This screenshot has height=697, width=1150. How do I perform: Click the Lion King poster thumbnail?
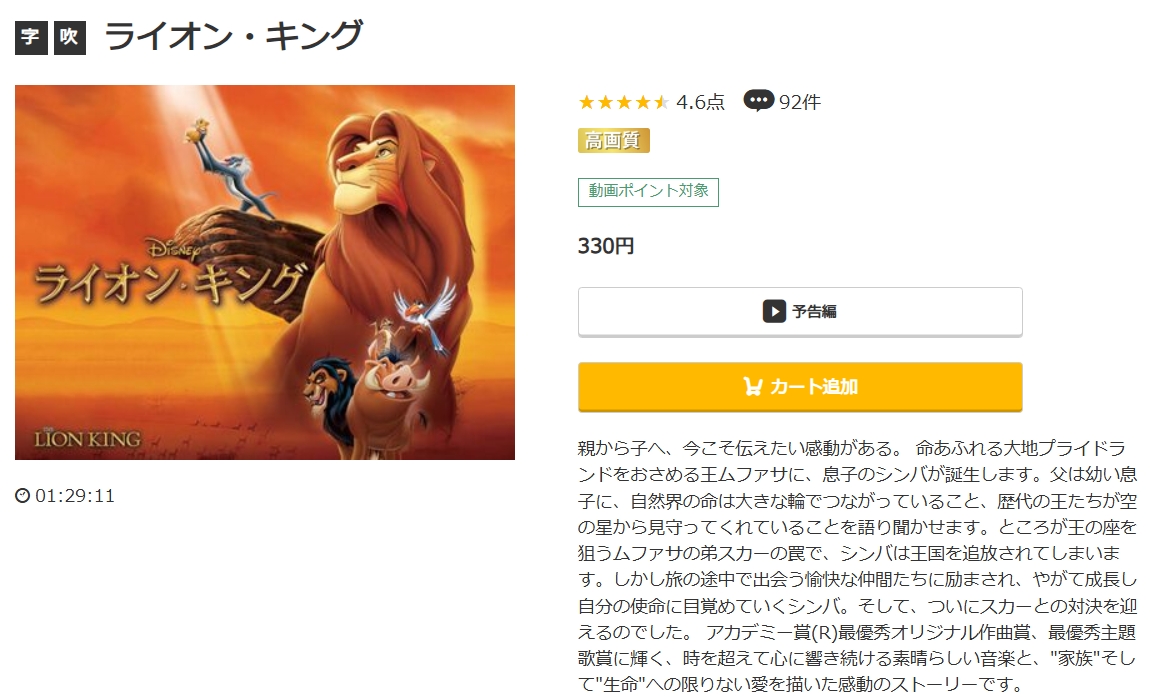pos(265,272)
